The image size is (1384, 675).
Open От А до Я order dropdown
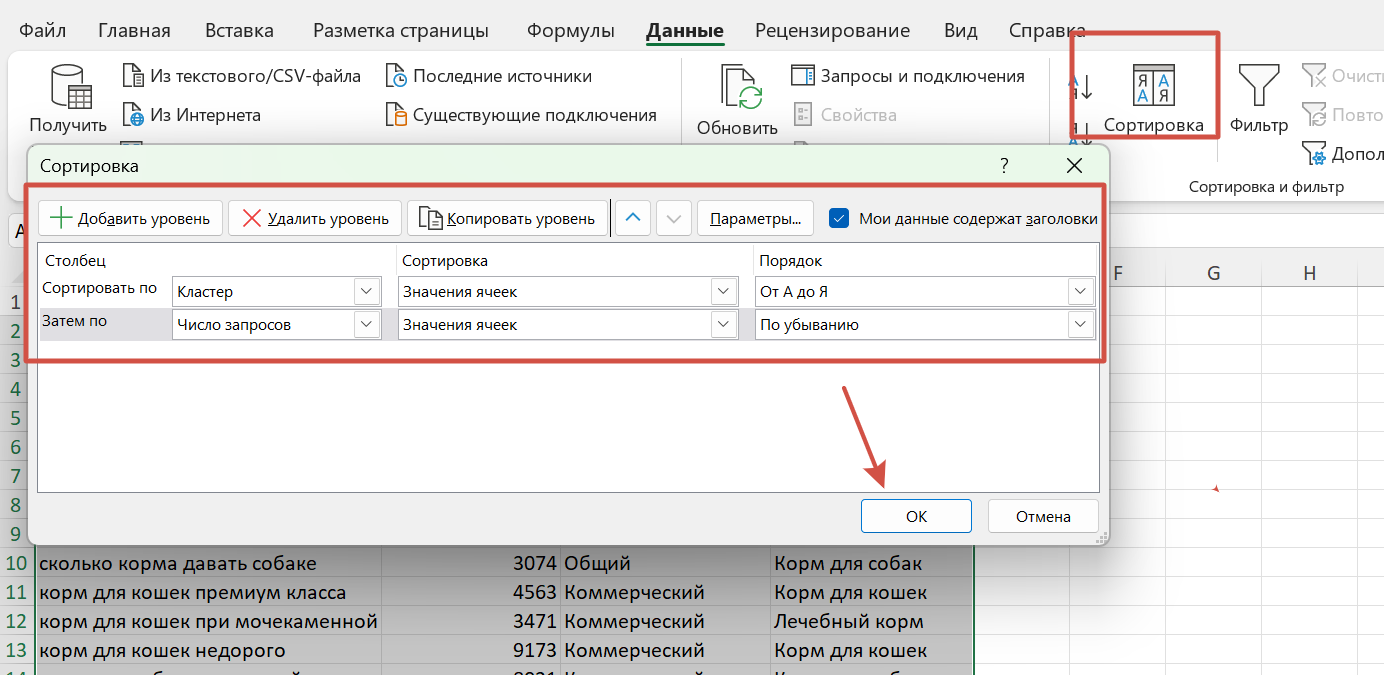1080,292
